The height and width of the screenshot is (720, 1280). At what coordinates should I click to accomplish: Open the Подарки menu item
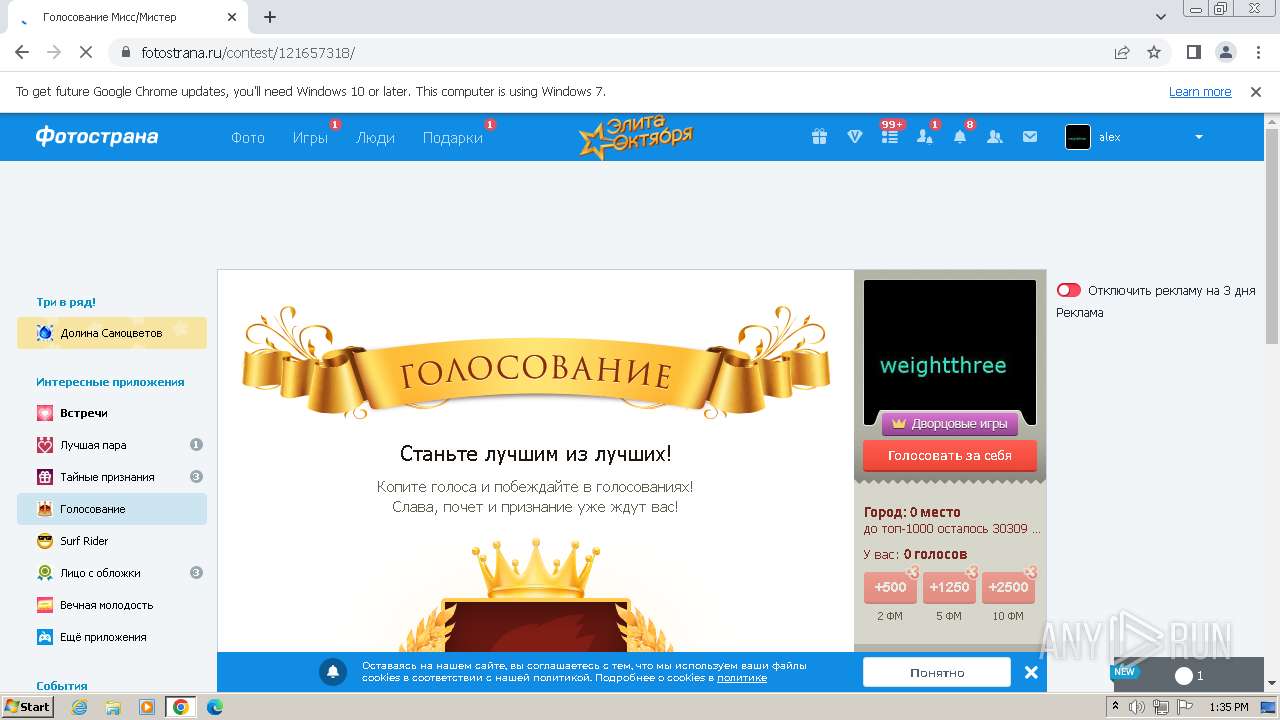click(x=453, y=138)
